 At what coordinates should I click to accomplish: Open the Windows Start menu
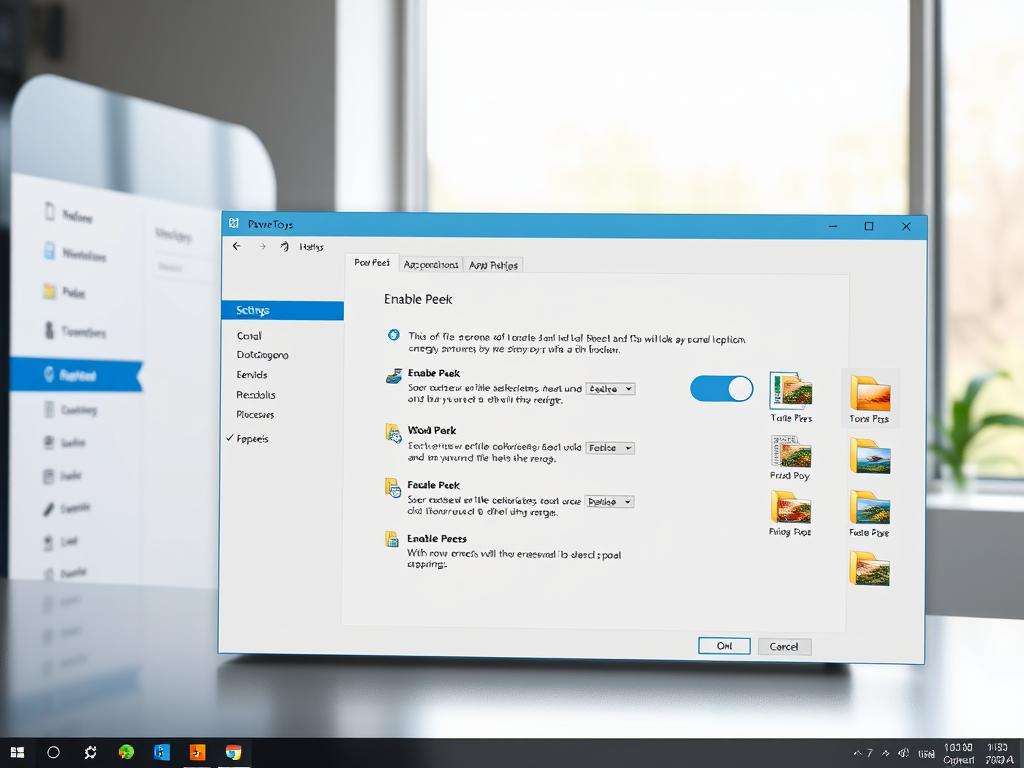18,752
